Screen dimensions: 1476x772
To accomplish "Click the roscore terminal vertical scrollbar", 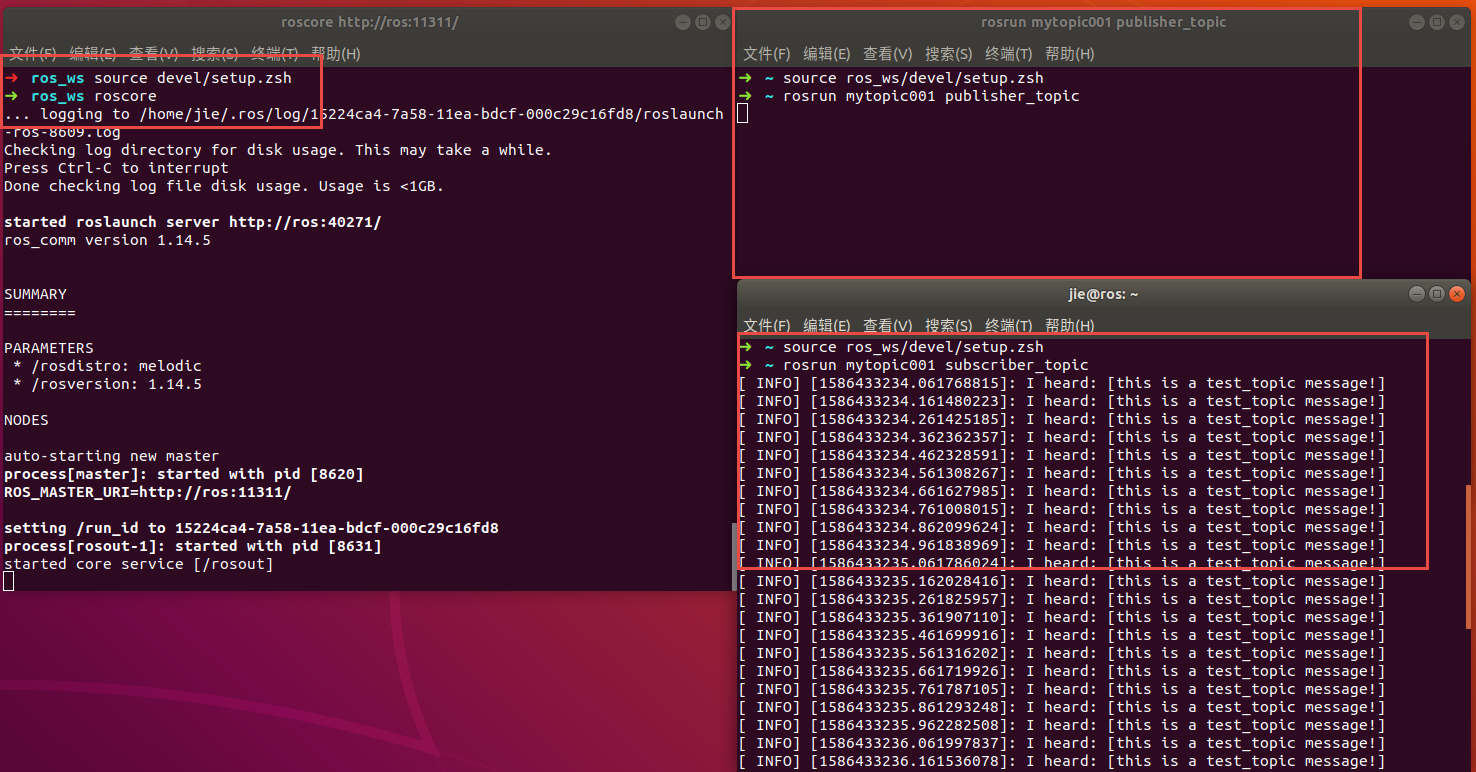I will point(734,556).
